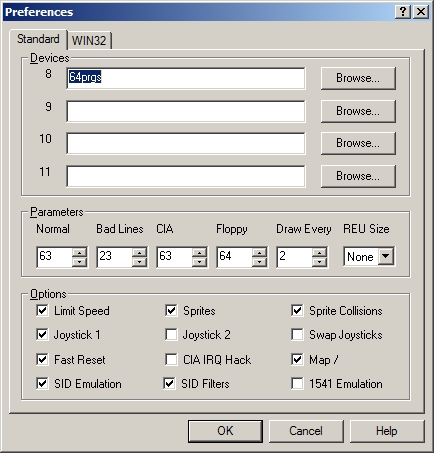Disable the SID Filters checkbox
Viewport: 434px width, 453px height.
pos(169,383)
